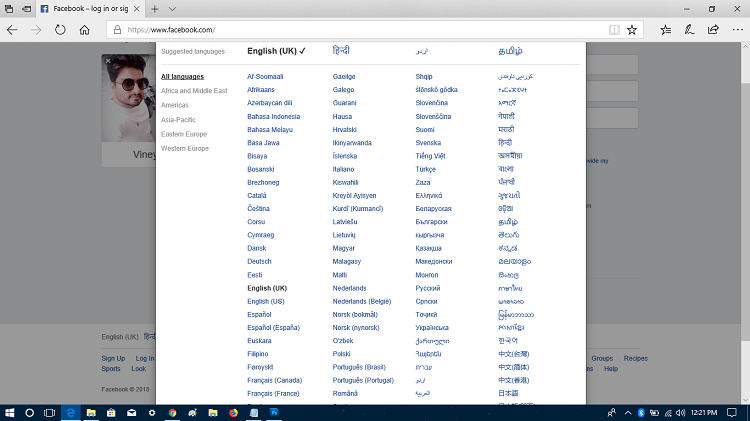This screenshot has width=750, height=421.
Task: Choose Kurdî (Kurmancî) language
Action: point(358,209)
